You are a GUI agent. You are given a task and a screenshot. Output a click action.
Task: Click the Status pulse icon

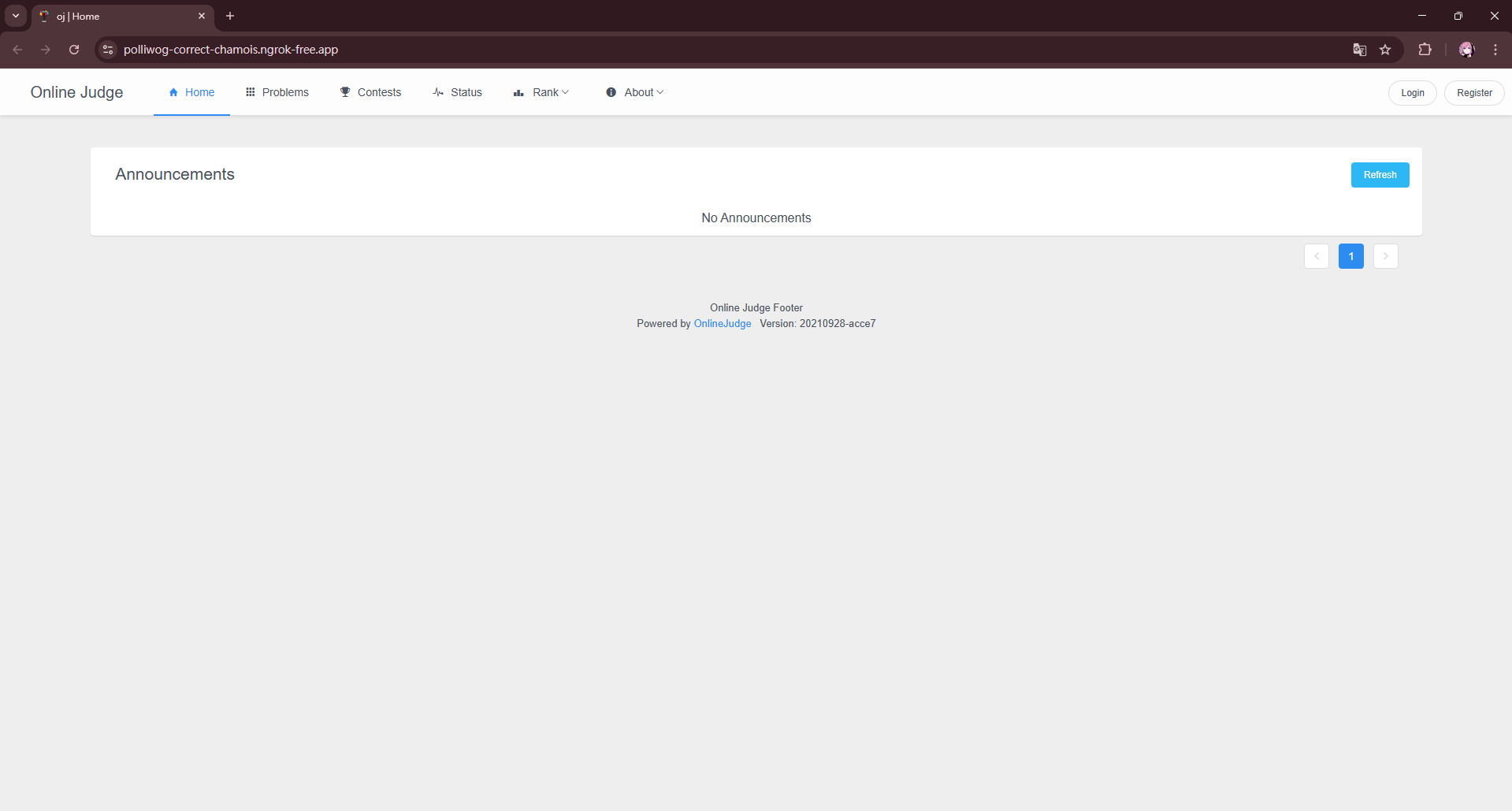[x=438, y=92]
